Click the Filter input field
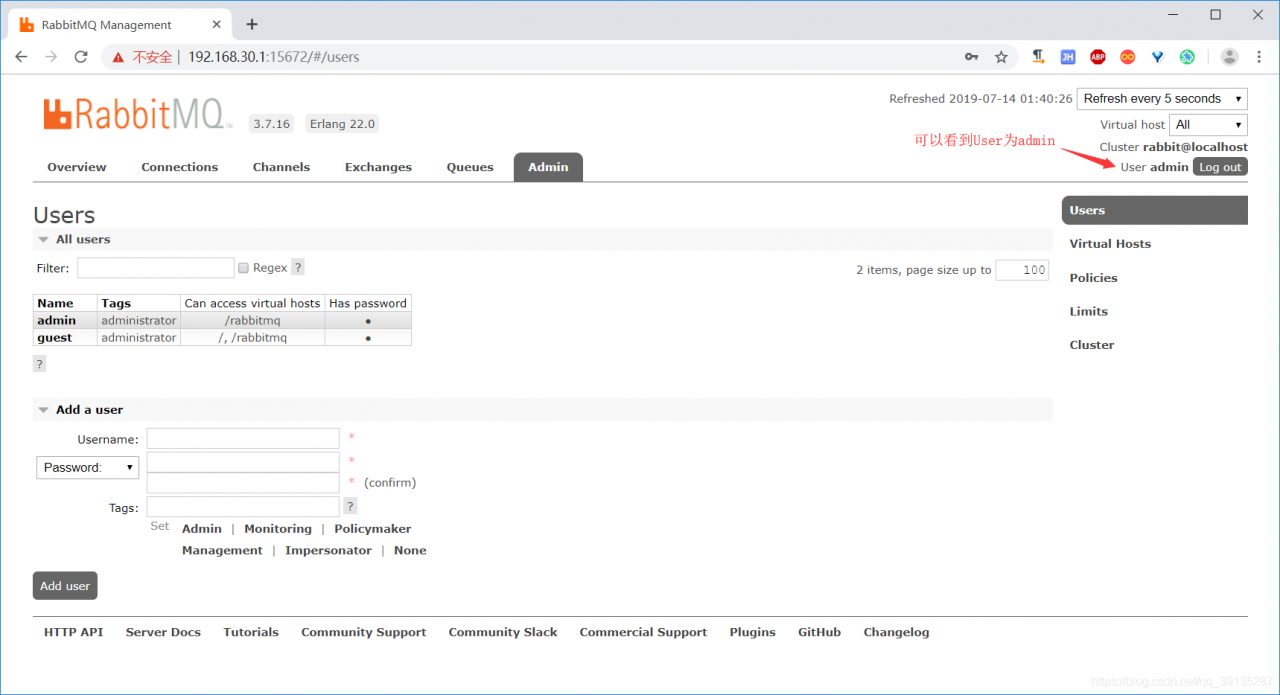Viewport: 1280px width, 695px height. coord(156,268)
